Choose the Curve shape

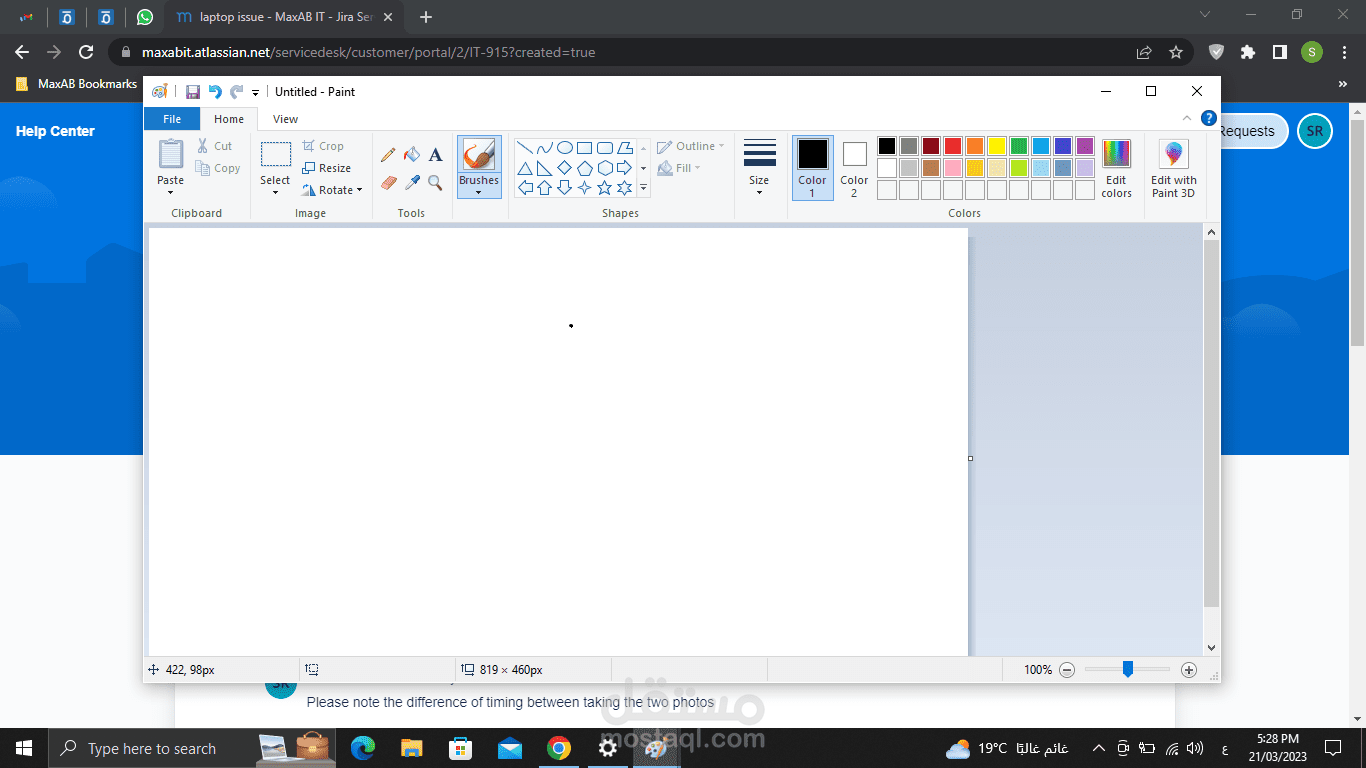click(545, 147)
